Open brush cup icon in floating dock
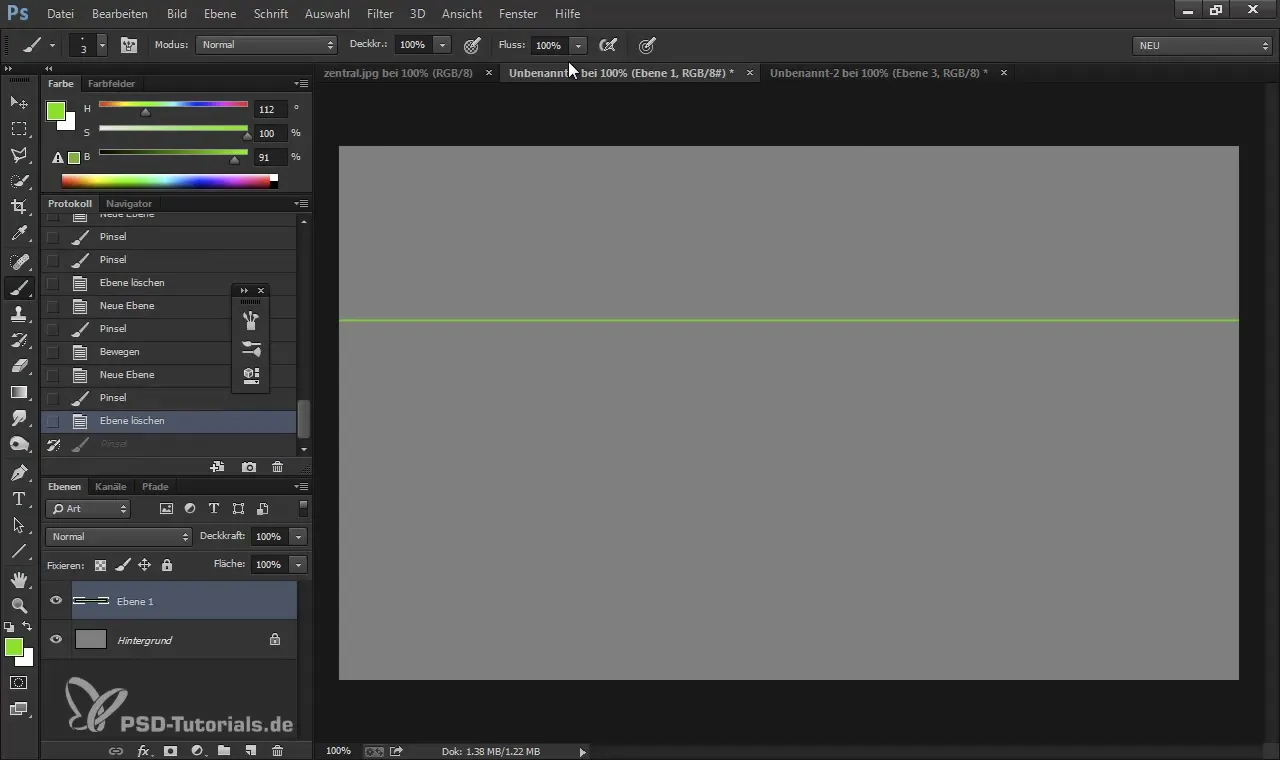 251,320
